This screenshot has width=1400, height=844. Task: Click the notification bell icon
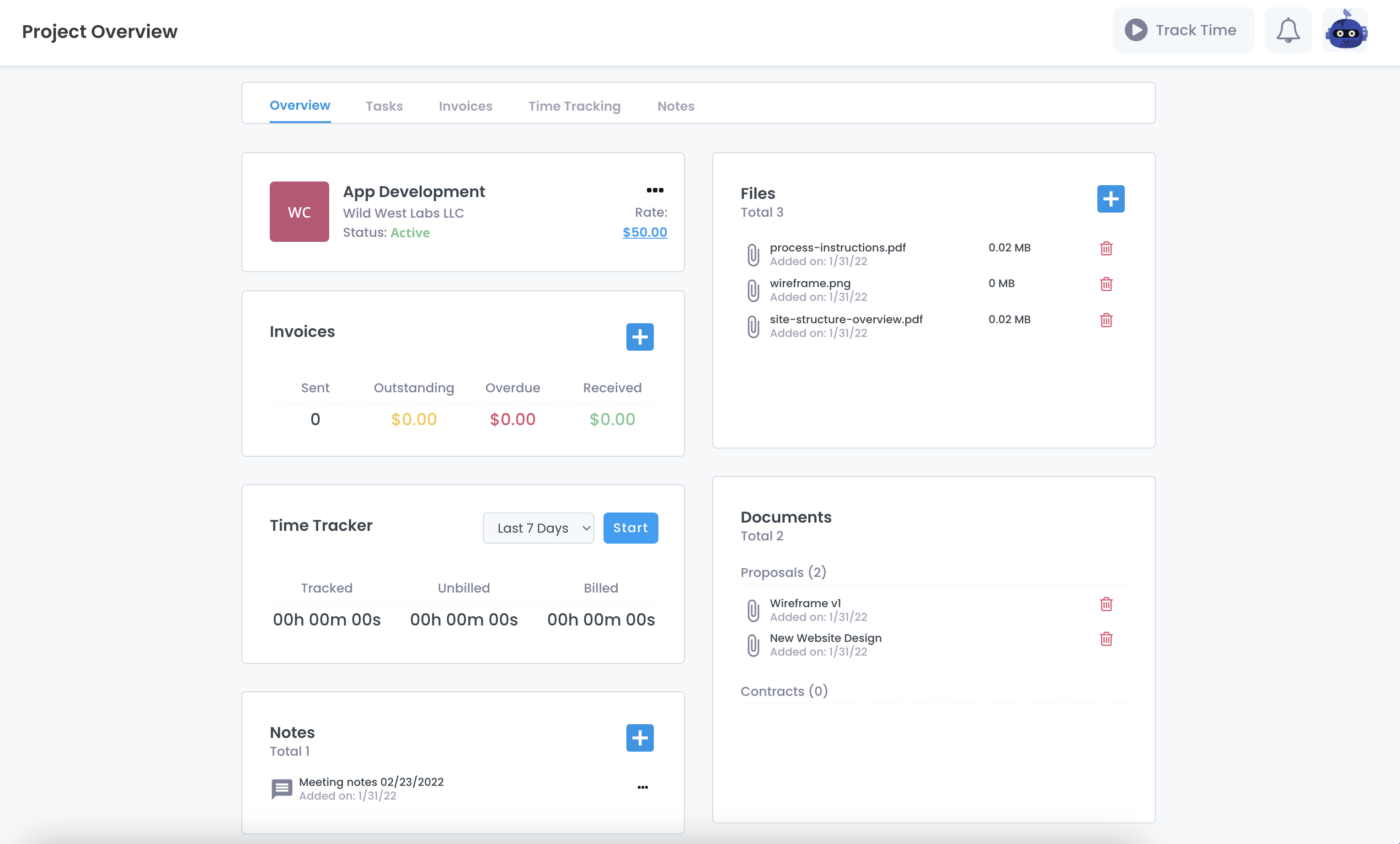[1288, 30]
